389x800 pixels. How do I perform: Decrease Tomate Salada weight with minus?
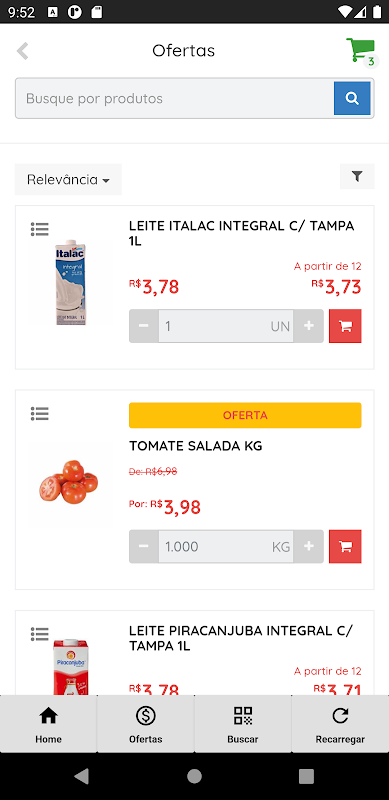tap(144, 546)
